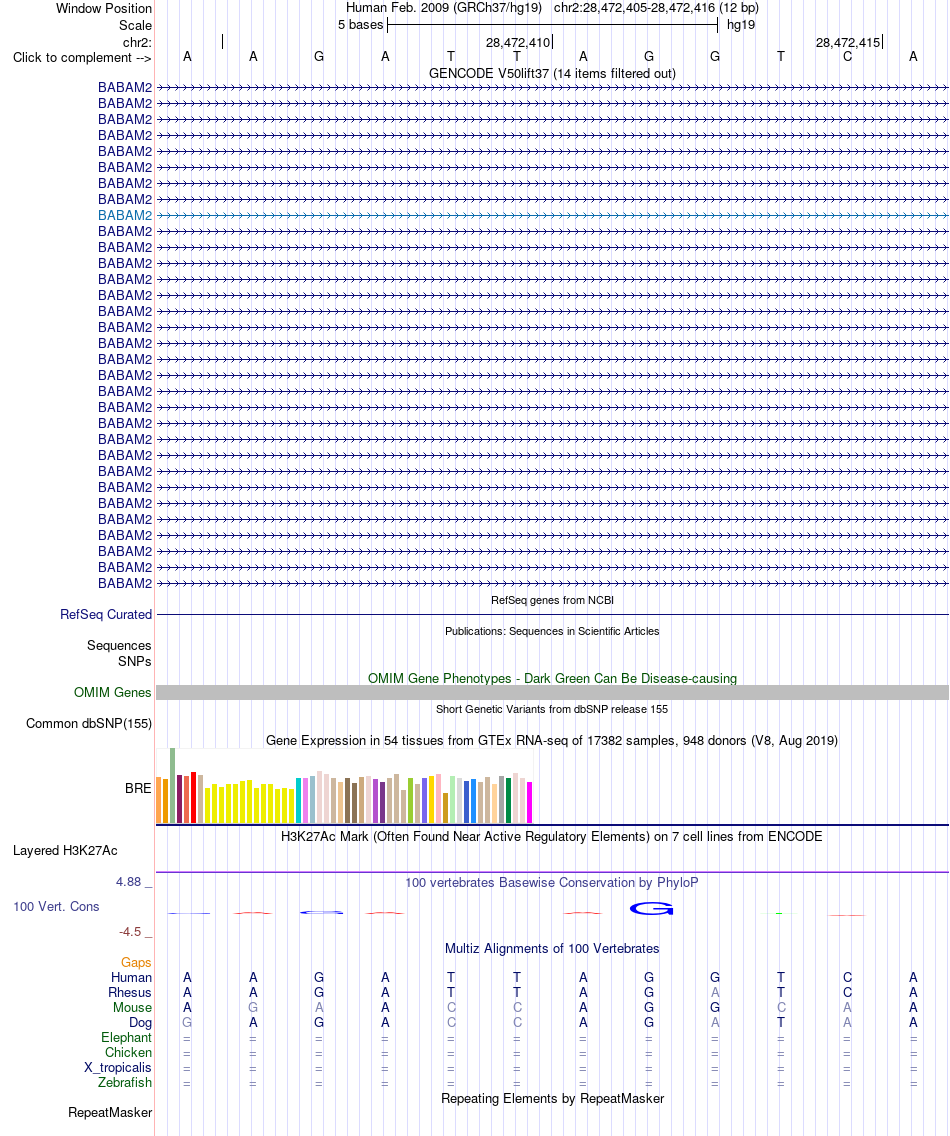Click the Gaps label in Multiz alignment
Viewport: 950px width, 1136px height.
coord(136,963)
